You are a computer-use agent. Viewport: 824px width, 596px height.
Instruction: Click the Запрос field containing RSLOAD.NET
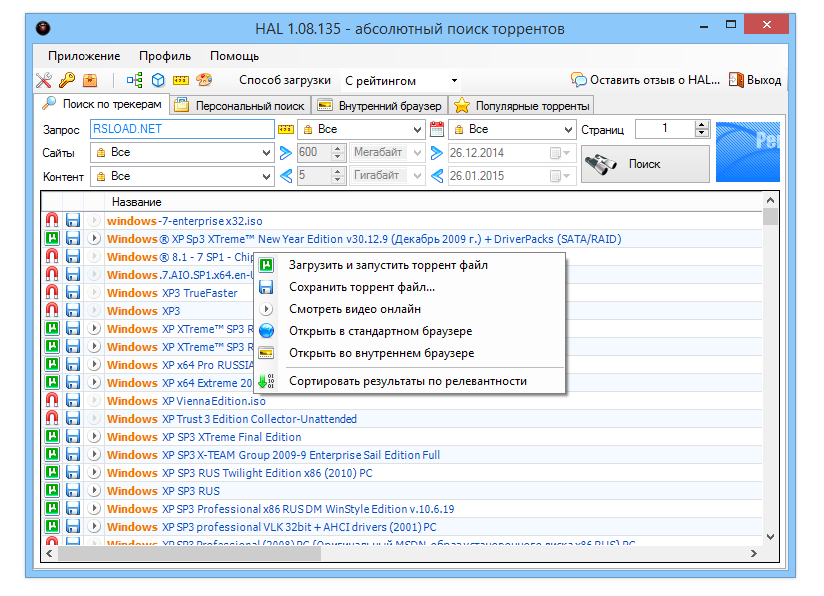point(180,129)
